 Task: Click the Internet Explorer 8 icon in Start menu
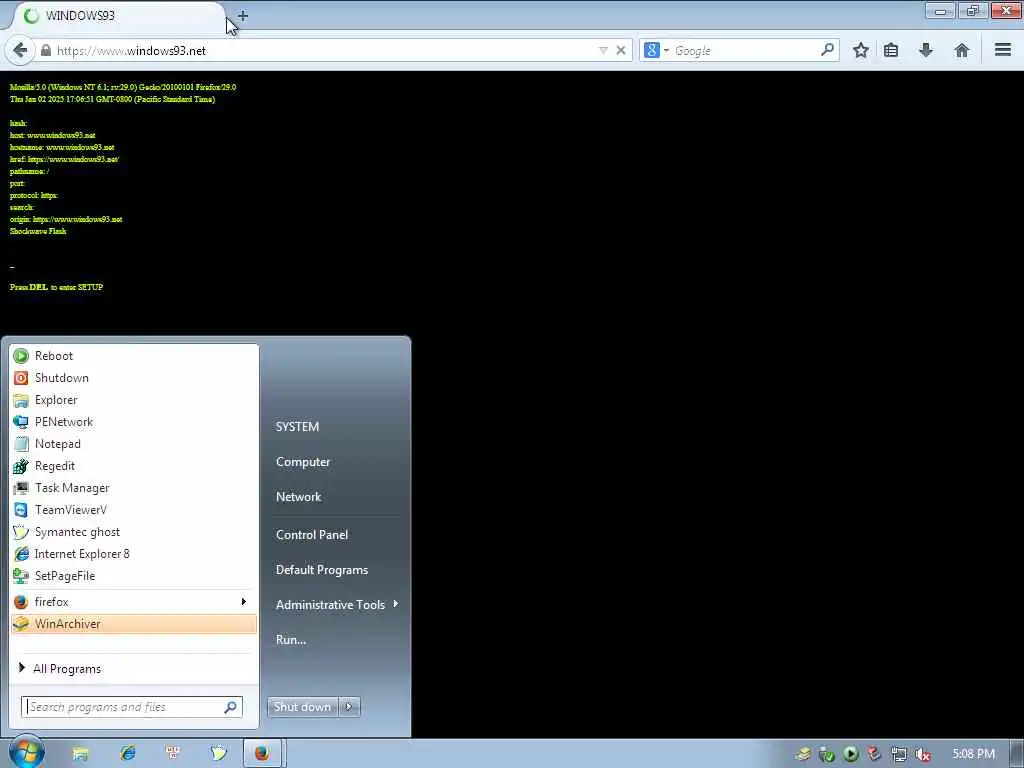click(21, 554)
